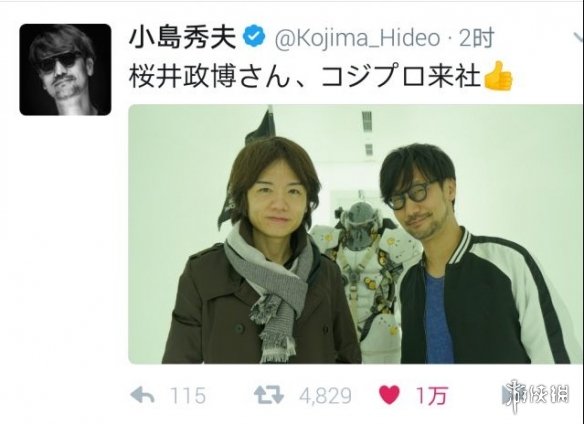Toggle the red heart like icon

389,395
